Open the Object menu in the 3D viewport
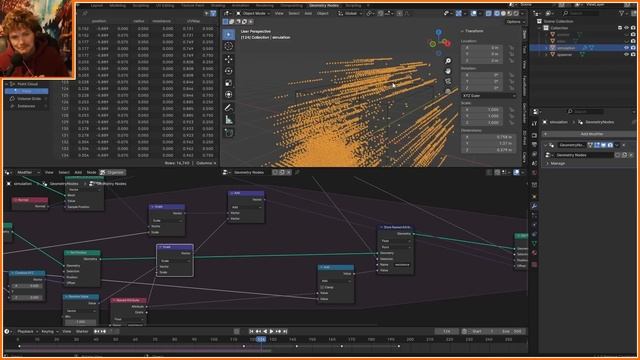Viewport: 640px width, 360px height. 322,13
